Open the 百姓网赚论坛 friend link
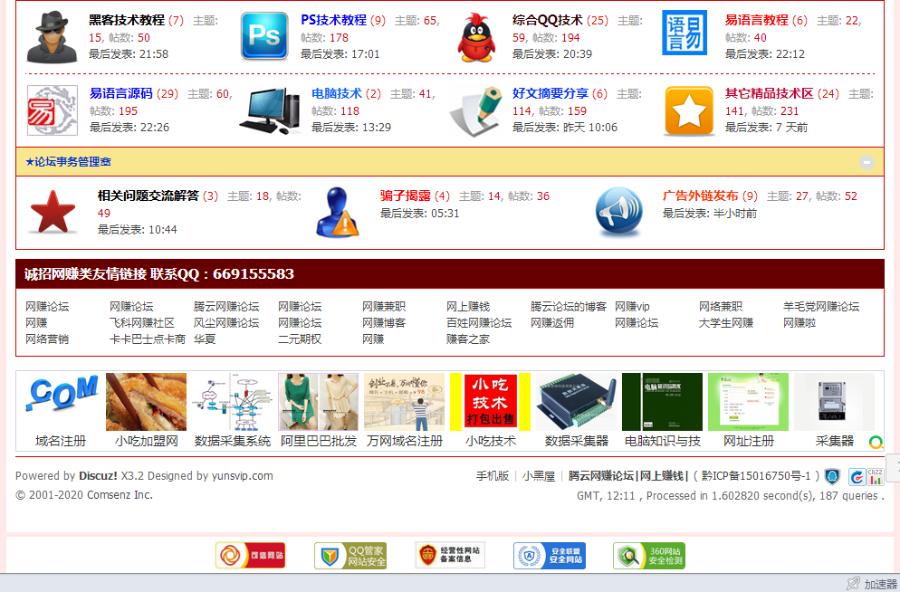This screenshot has width=900, height=592. click(x=479, y=323)
